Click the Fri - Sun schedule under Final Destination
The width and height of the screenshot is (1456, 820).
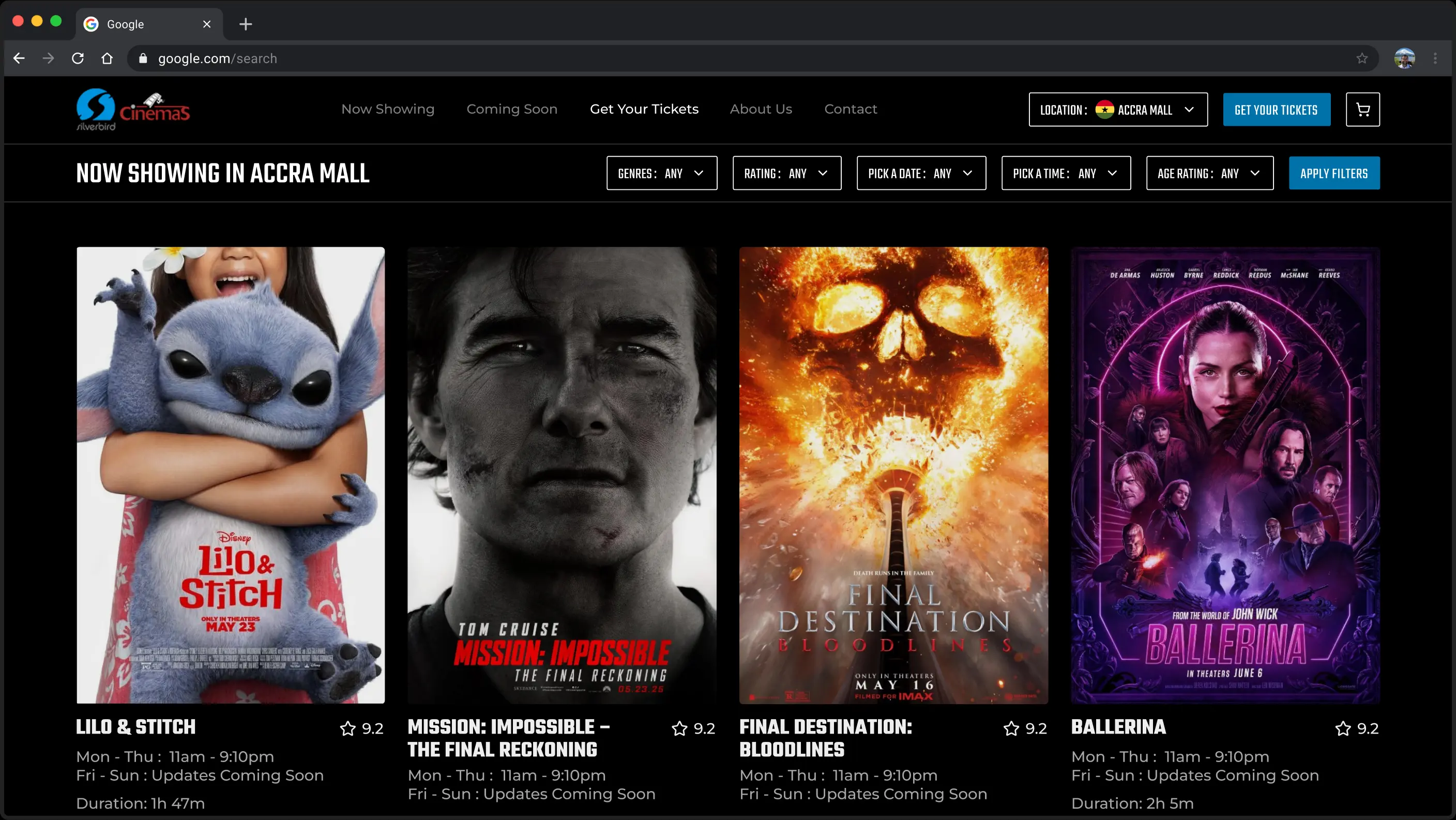click(x=863, y=794)
